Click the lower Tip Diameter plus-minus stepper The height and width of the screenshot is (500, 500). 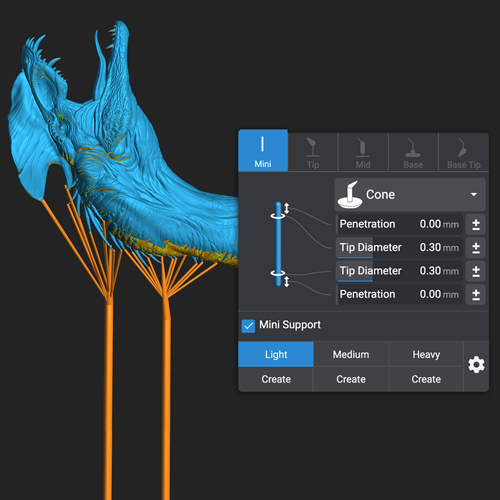[x=476, y=271]
